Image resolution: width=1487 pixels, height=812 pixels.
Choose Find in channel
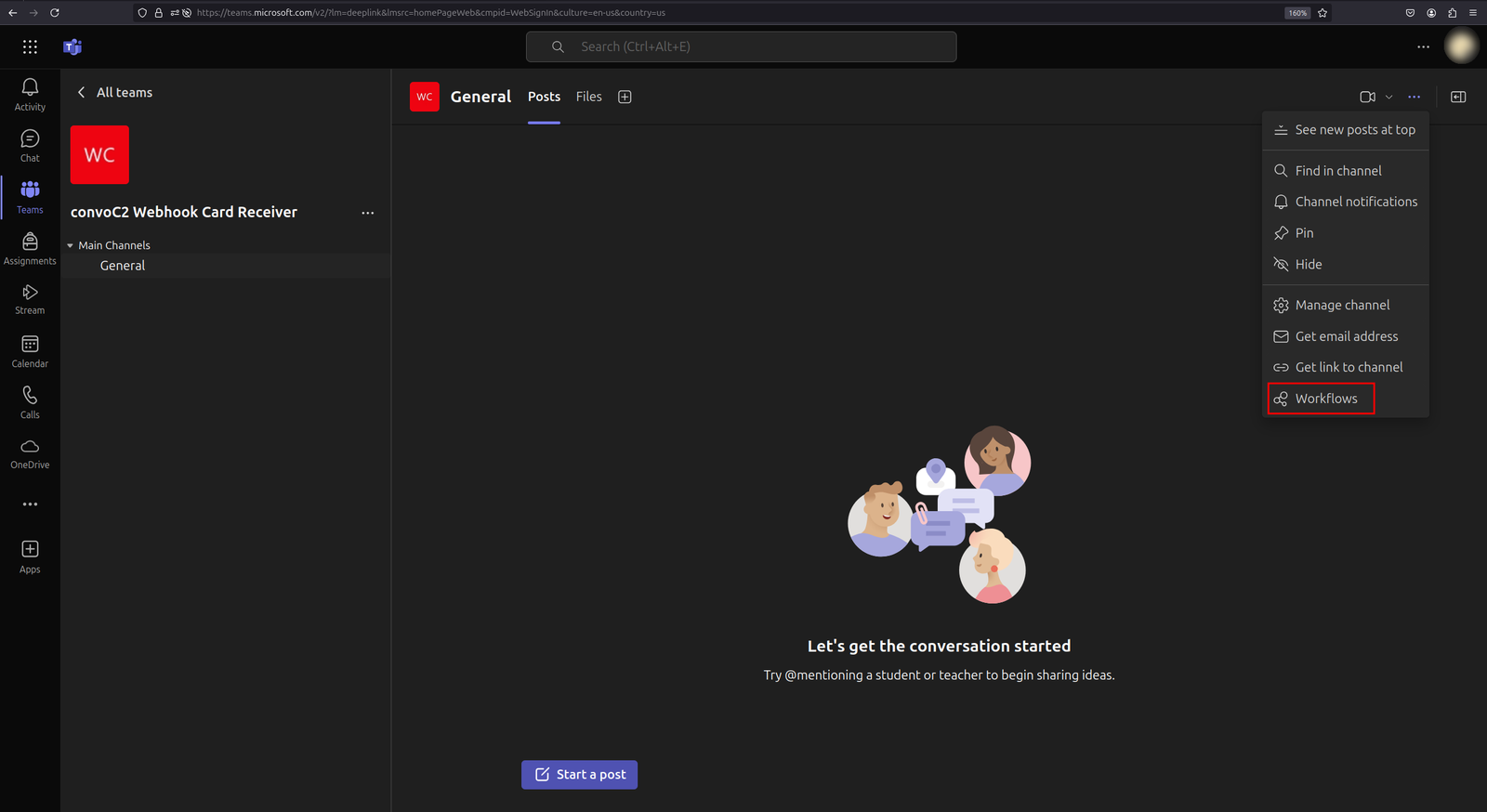click(x=1345, y=171)
